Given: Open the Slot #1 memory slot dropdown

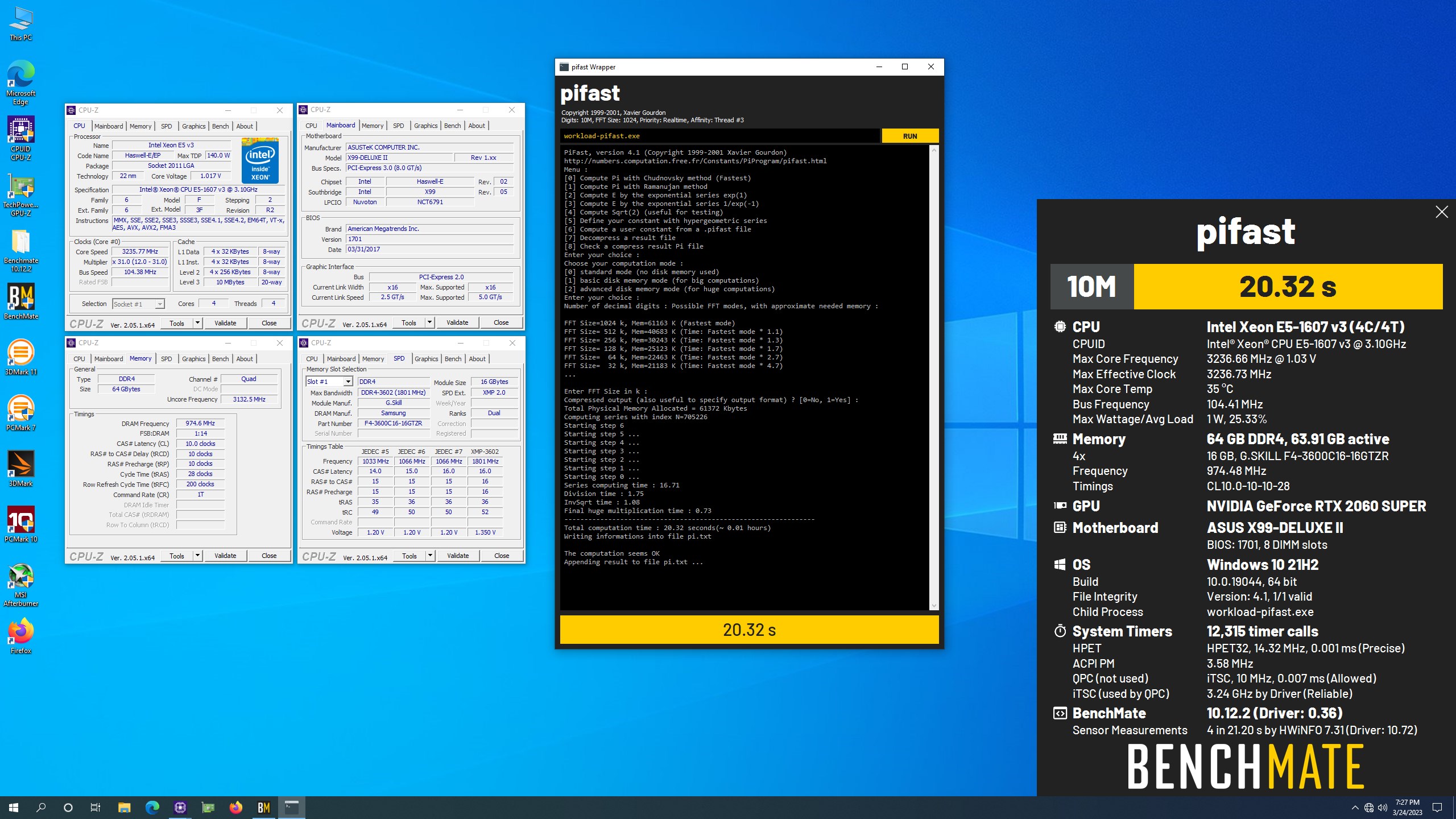Looking at the screenshot, I should pyautogui.click(x=348, y=382).
